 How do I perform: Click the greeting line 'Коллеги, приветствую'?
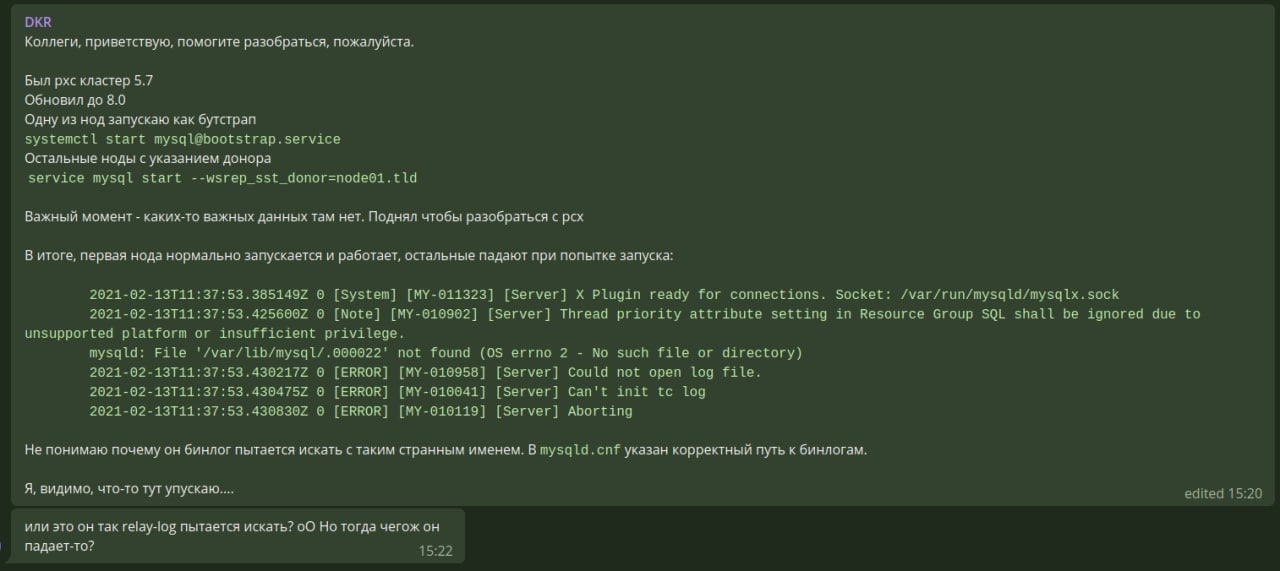(x=219, y=42)
